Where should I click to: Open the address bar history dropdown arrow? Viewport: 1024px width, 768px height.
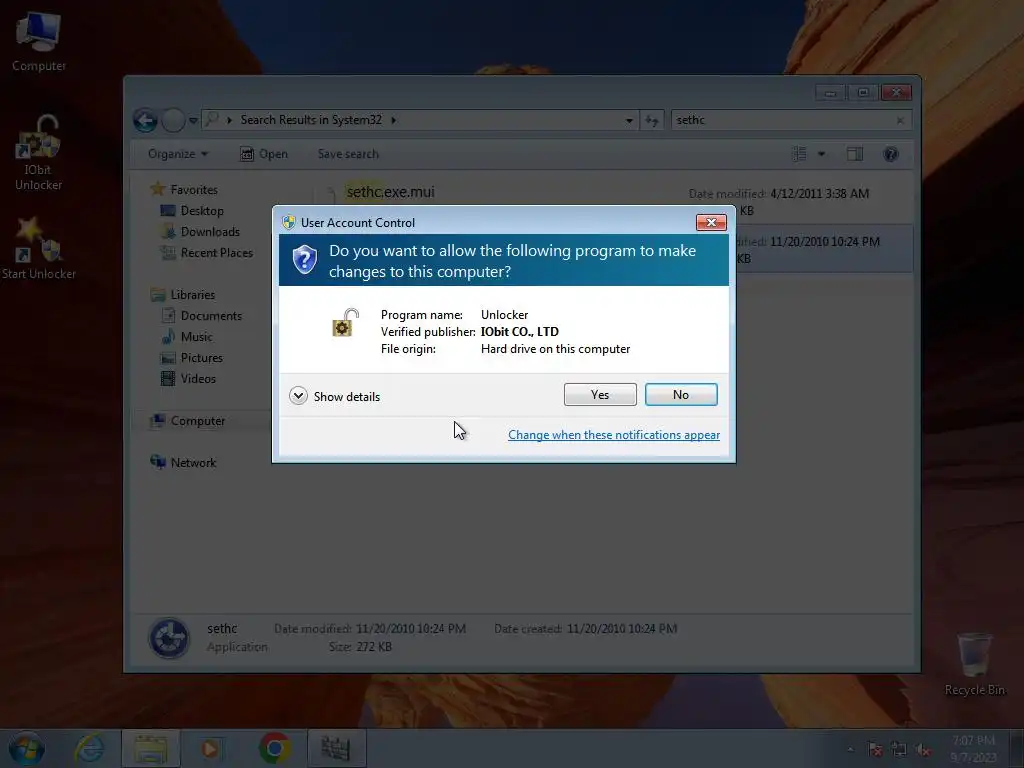629,120
